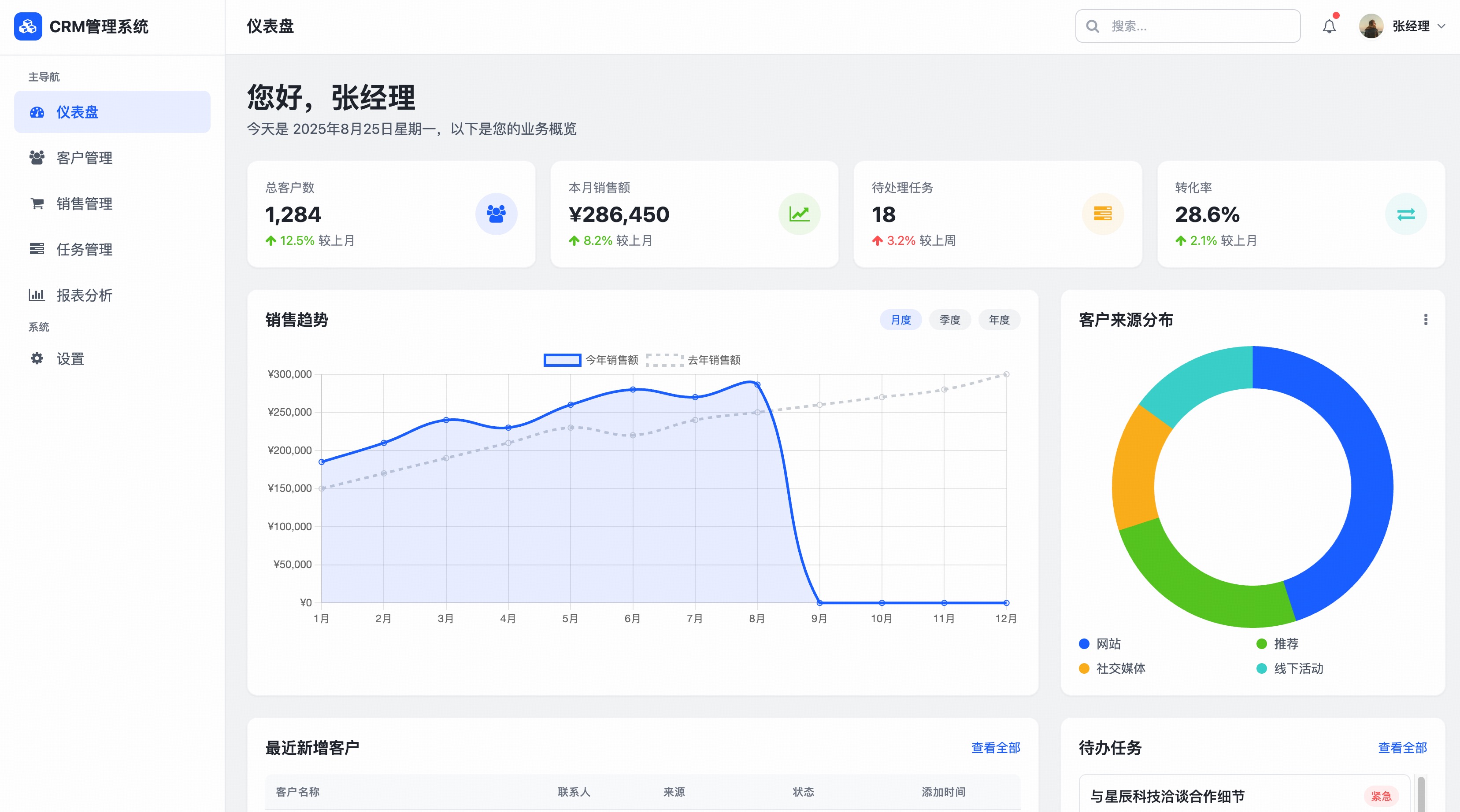
Task: Select the 销售管理 sales cart icon
Action: 36,203
